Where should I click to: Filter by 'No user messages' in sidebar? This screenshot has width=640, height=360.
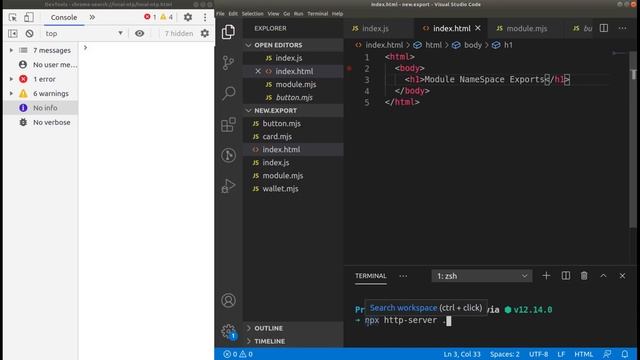tap(41, 64)
